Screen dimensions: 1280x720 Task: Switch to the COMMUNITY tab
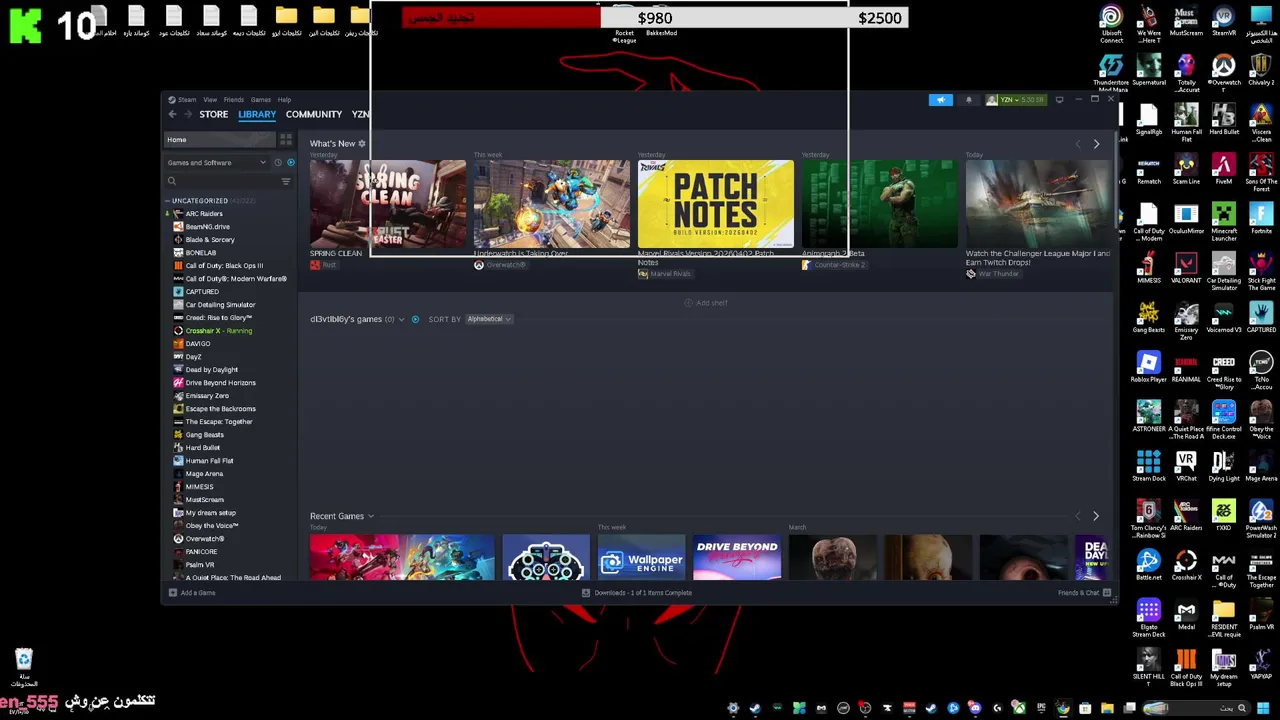point(314,114)
